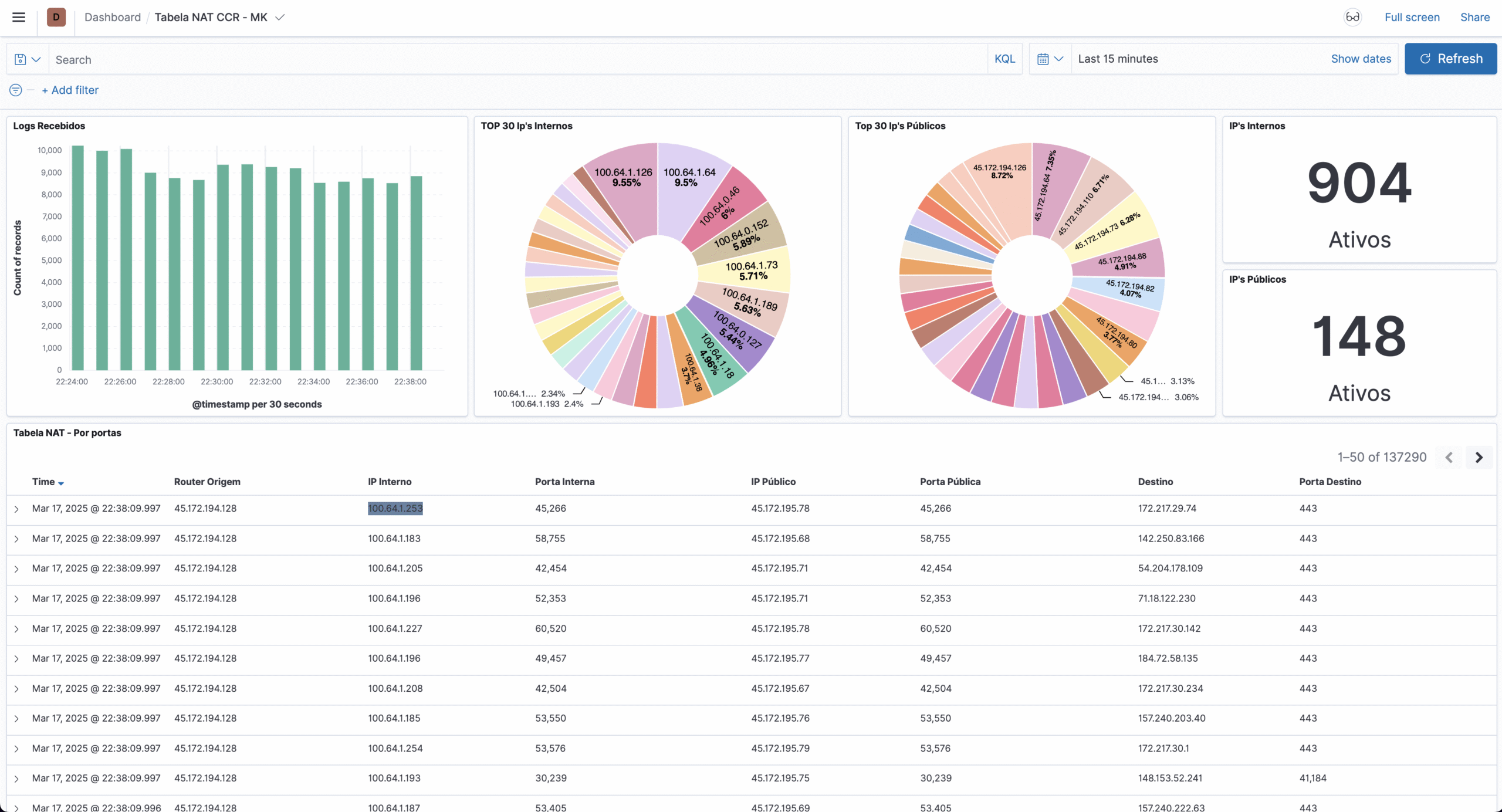Focus the Search query input field

(516, 59)
